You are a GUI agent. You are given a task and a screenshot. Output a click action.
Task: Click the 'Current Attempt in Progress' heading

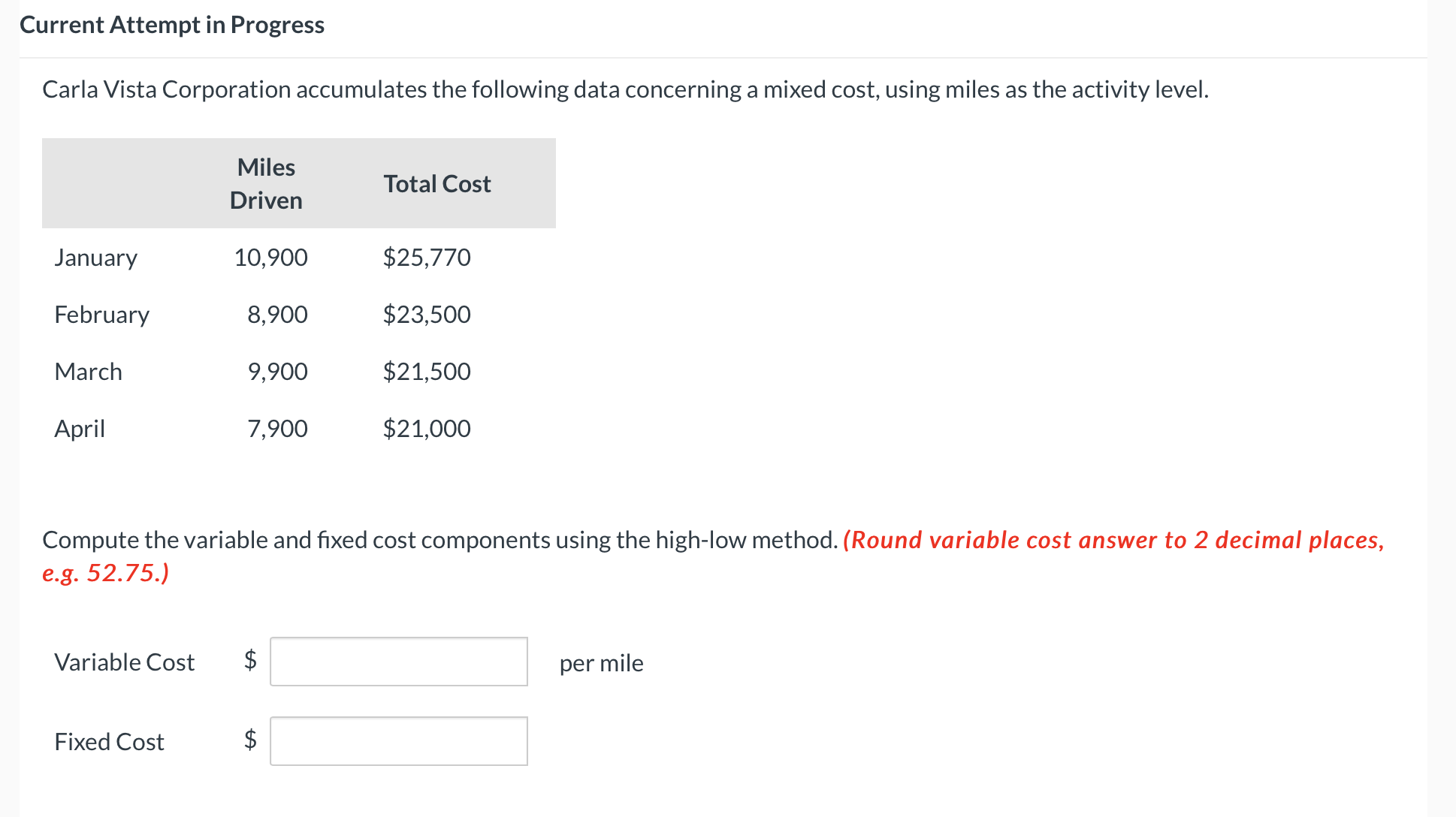[x=172, y=25]
